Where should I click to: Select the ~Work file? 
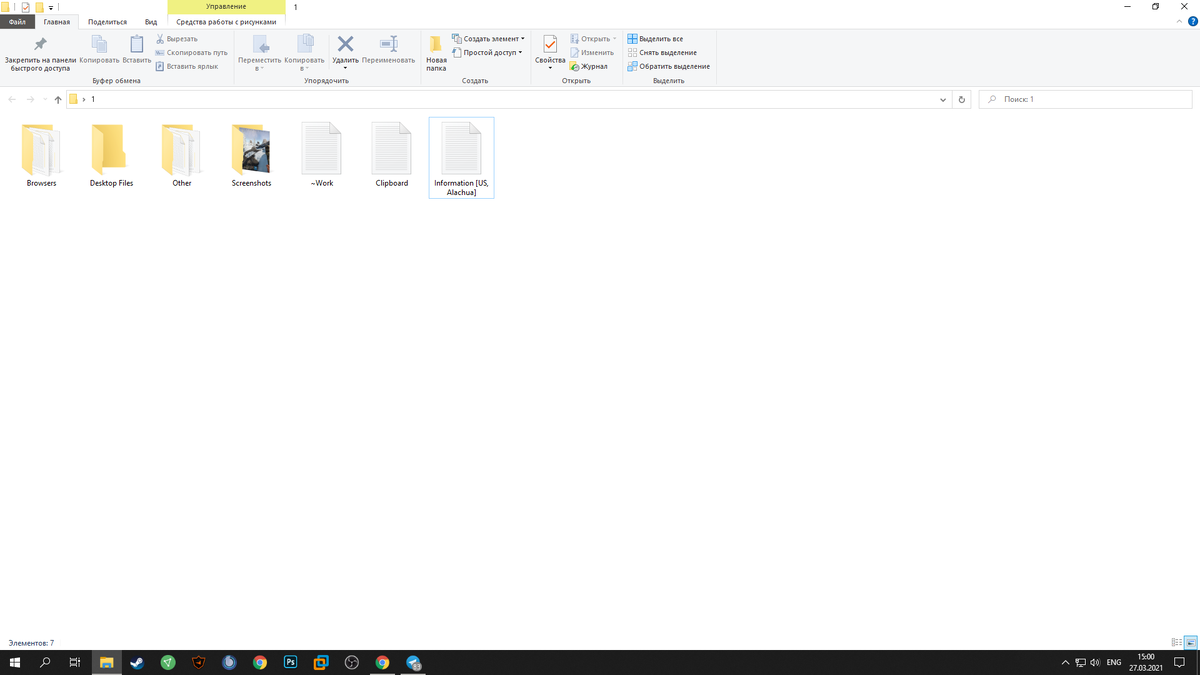[322, 156]
